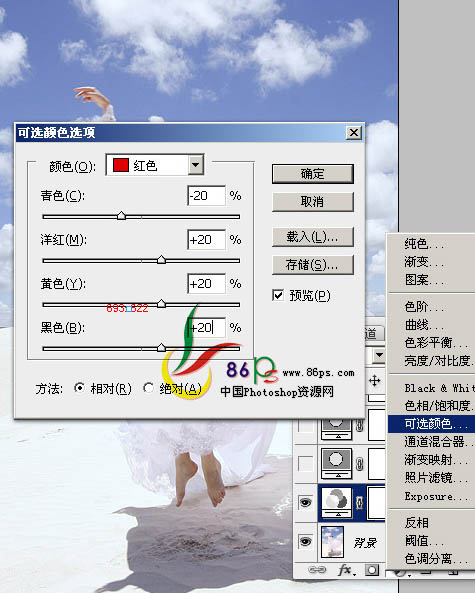The image size is (475, 593).
Task: Choose Exposure... from the adjustment menu
Action: [432, 496]
